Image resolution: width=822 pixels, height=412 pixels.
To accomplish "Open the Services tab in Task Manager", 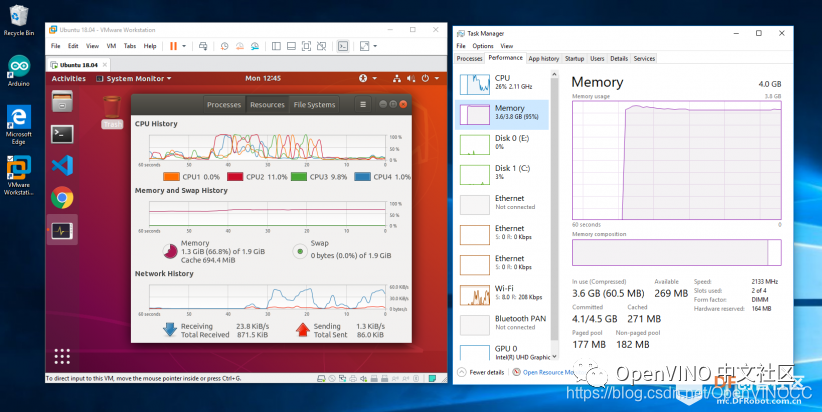I will click(644, 59).
